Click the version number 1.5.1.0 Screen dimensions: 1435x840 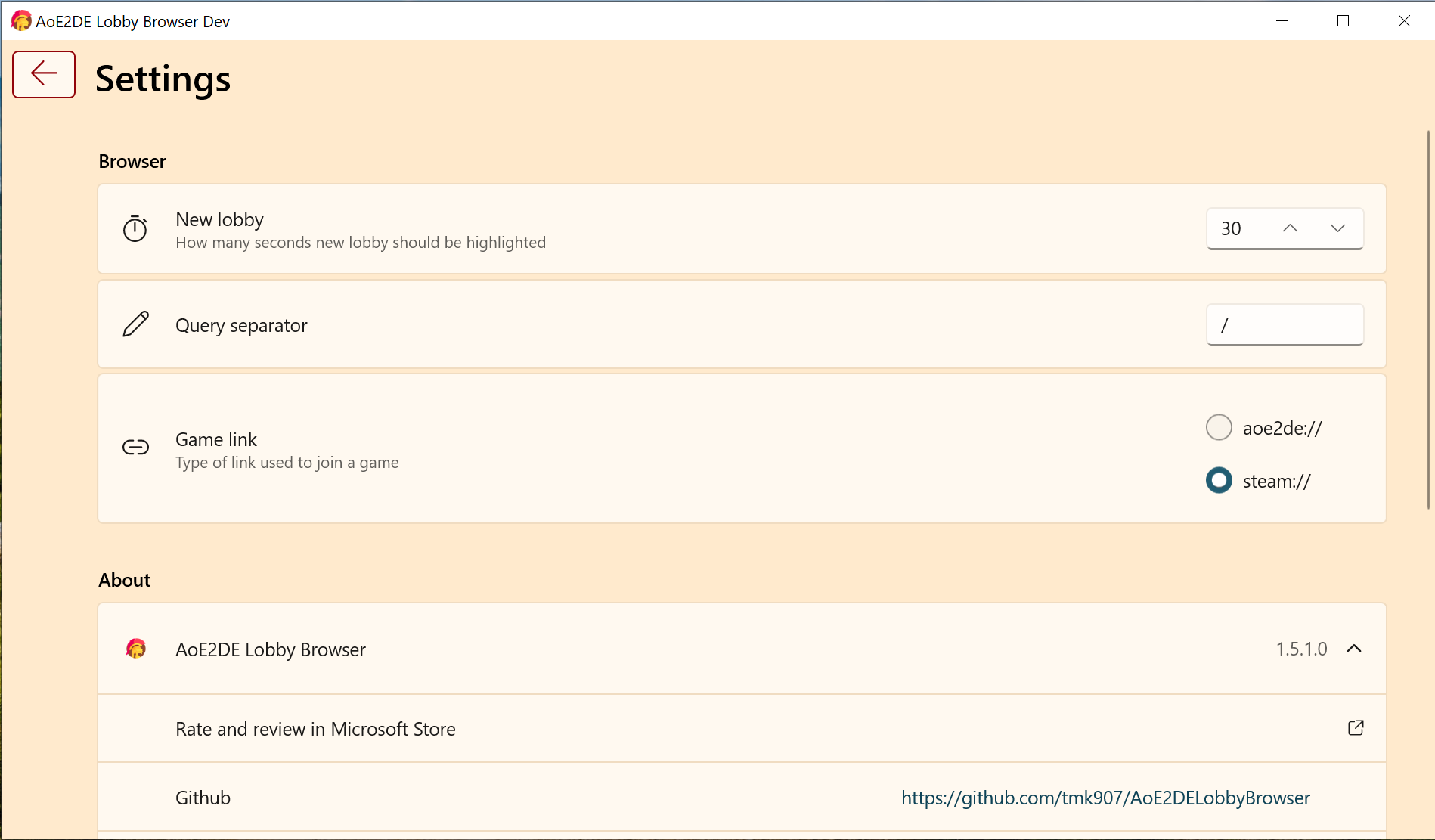coord(1301,649)
